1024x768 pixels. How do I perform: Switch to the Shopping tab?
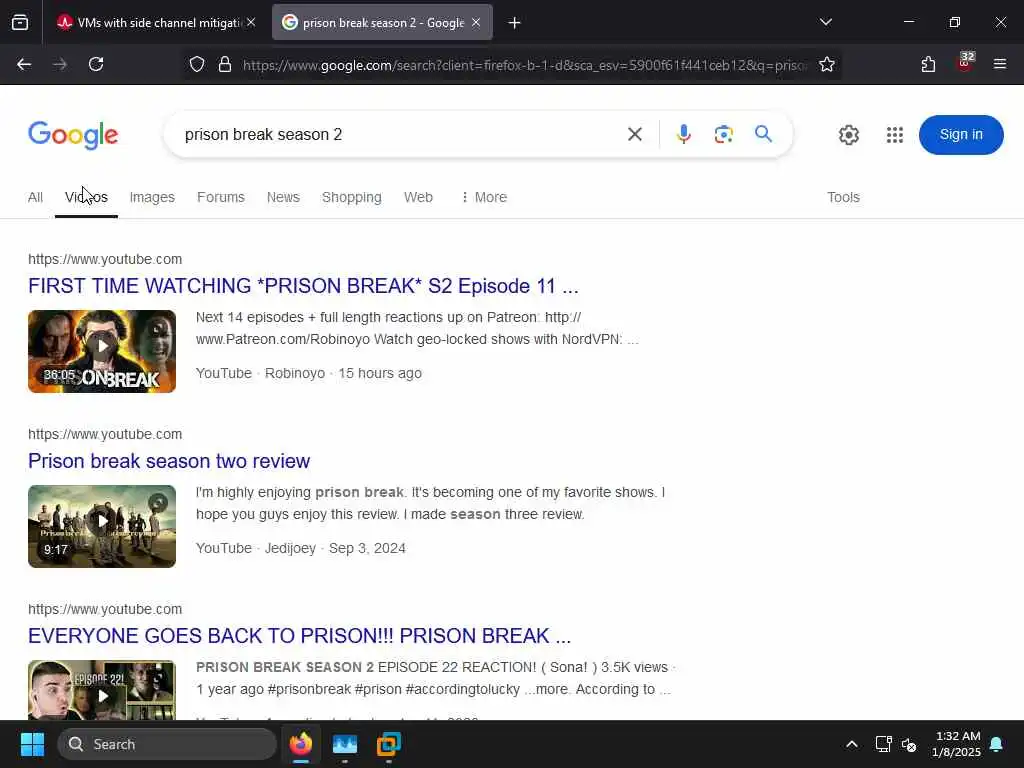[351, 197]
